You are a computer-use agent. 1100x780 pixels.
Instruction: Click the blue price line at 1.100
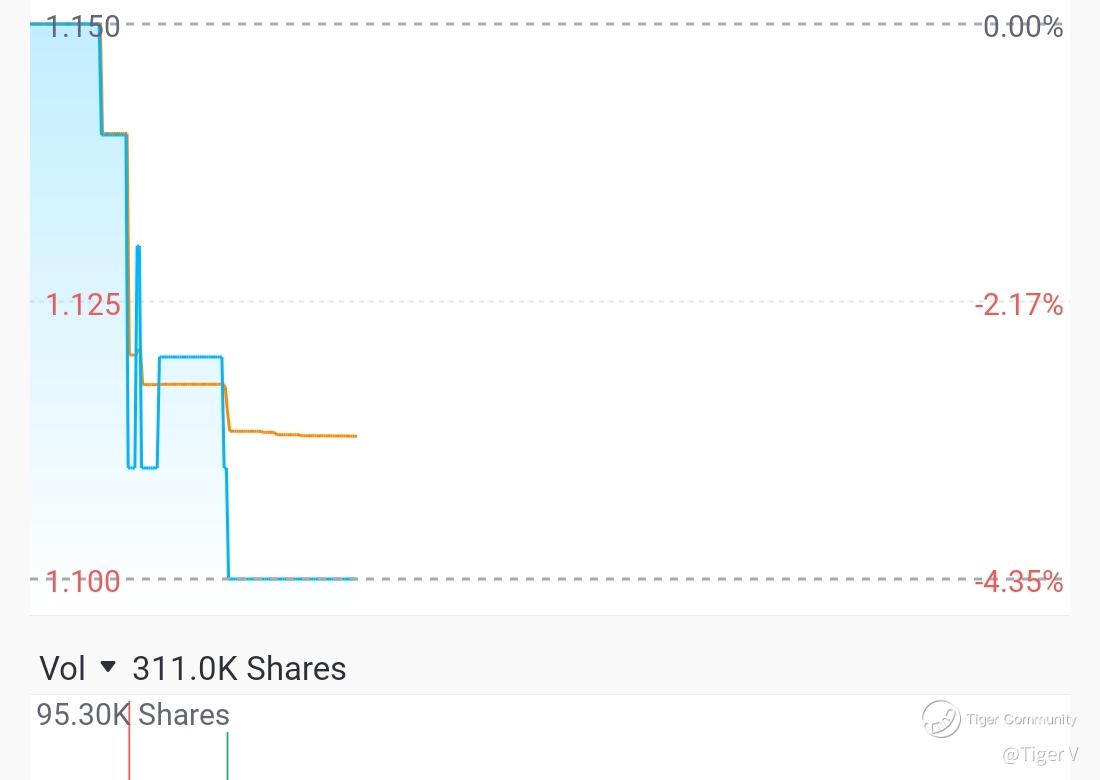click(293, 579)
